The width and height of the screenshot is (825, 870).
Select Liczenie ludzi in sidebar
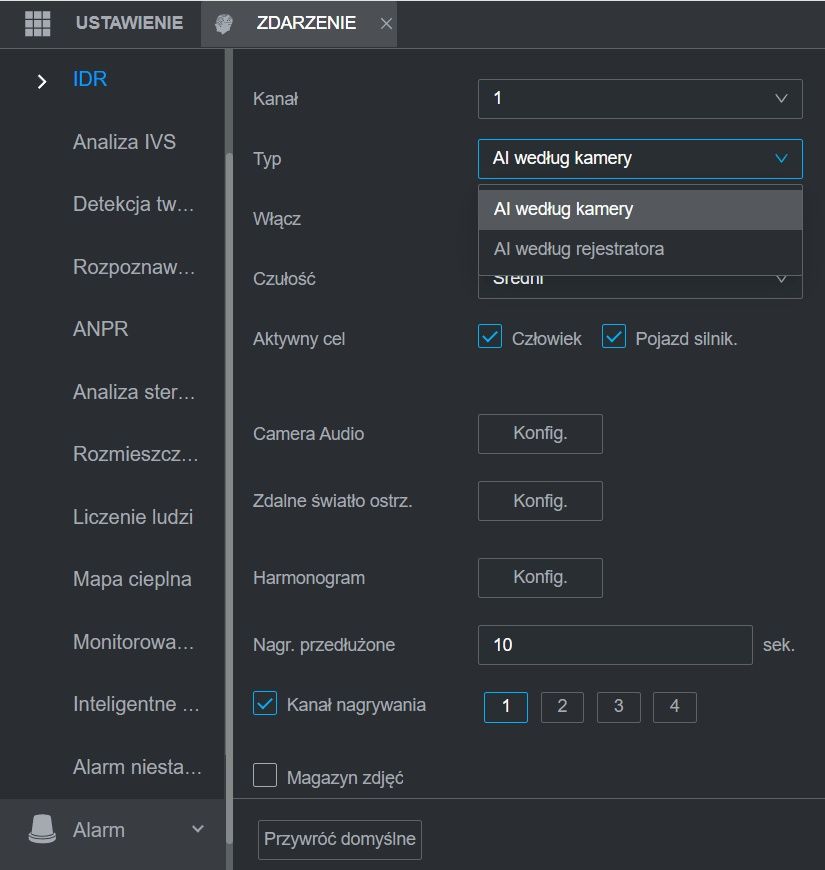point(133,517)
